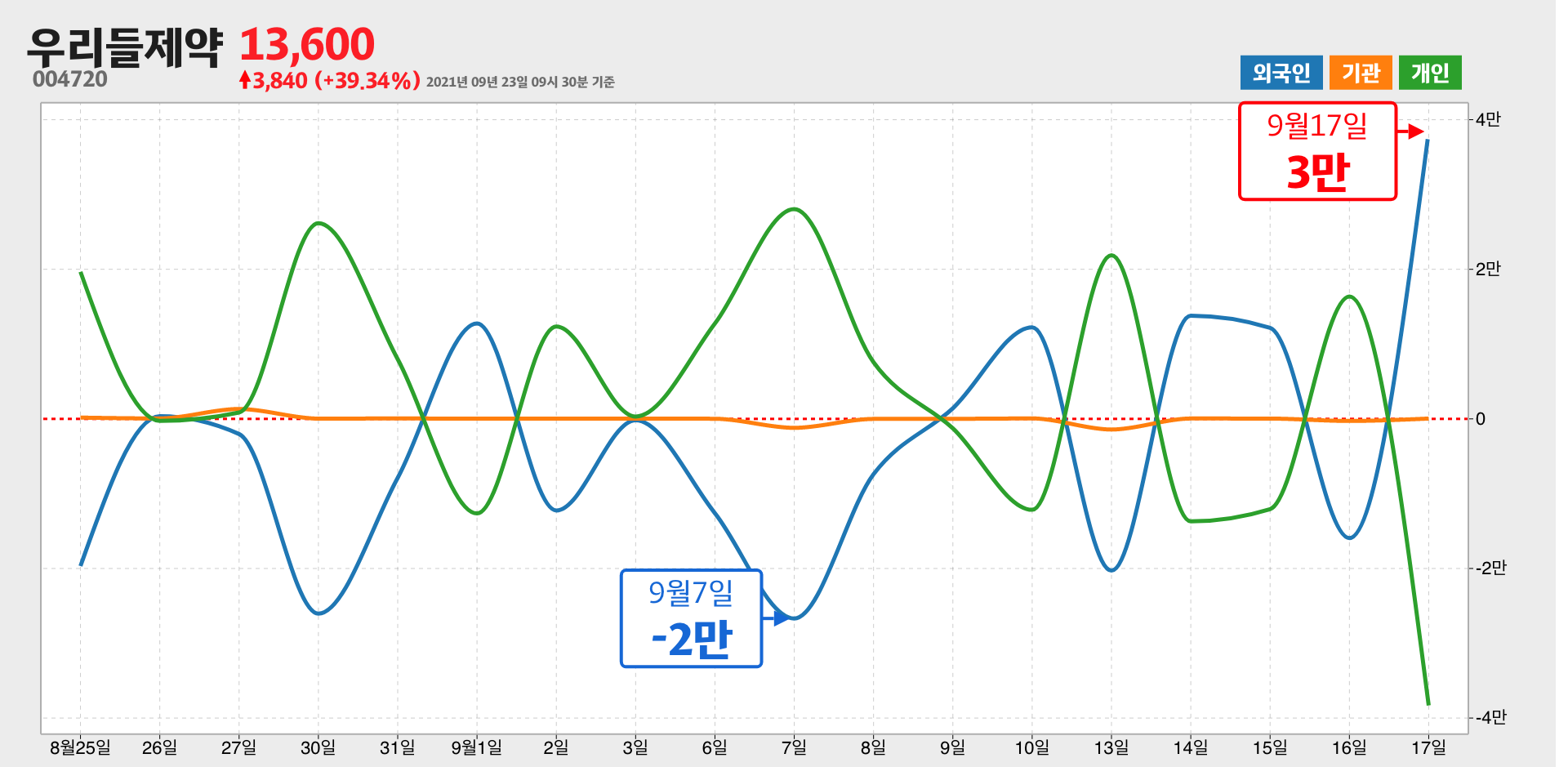Click x-axis label 16일

click(1349, 747)
